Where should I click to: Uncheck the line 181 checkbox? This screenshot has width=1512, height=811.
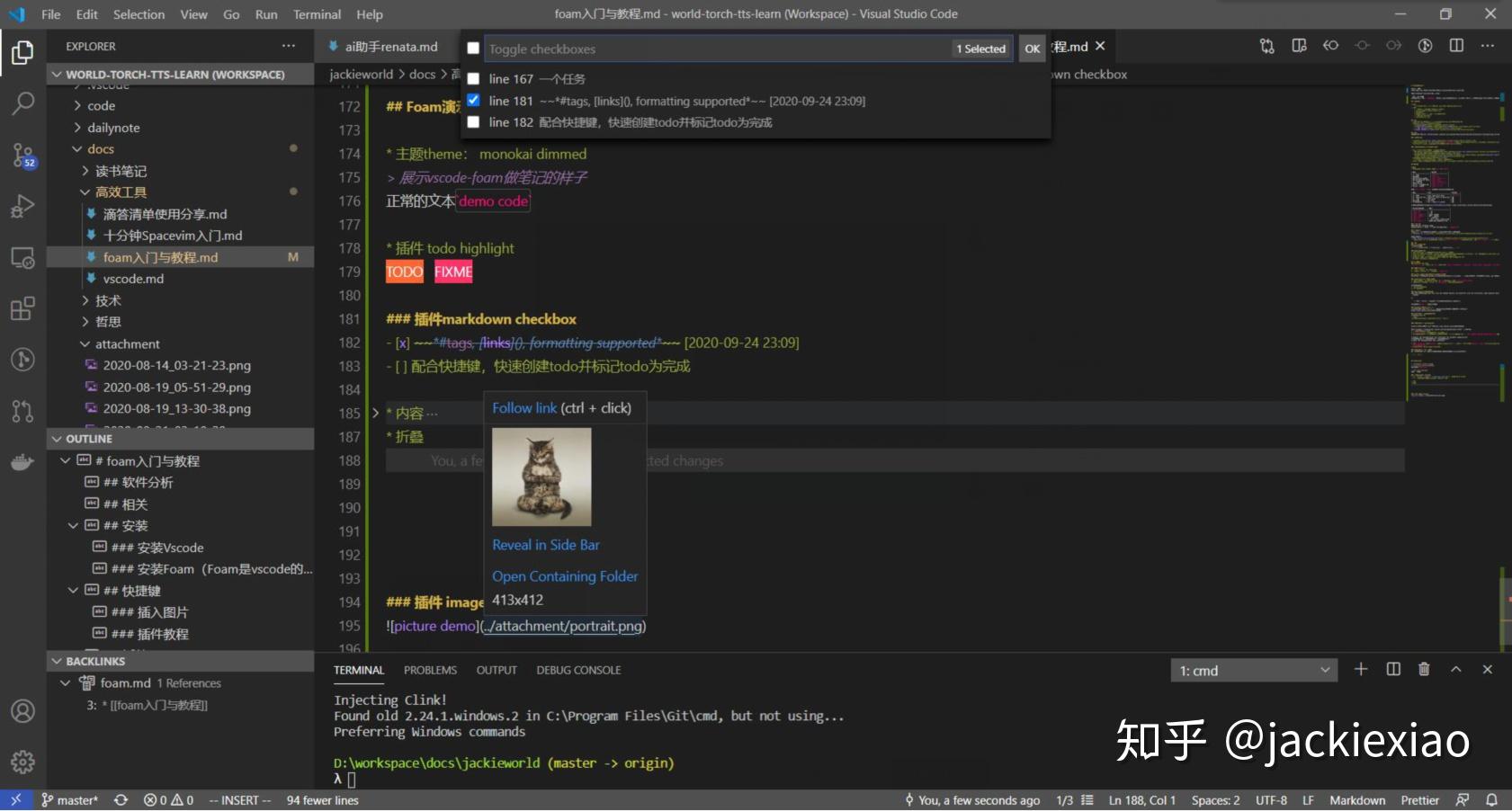(x=474, y=101)
